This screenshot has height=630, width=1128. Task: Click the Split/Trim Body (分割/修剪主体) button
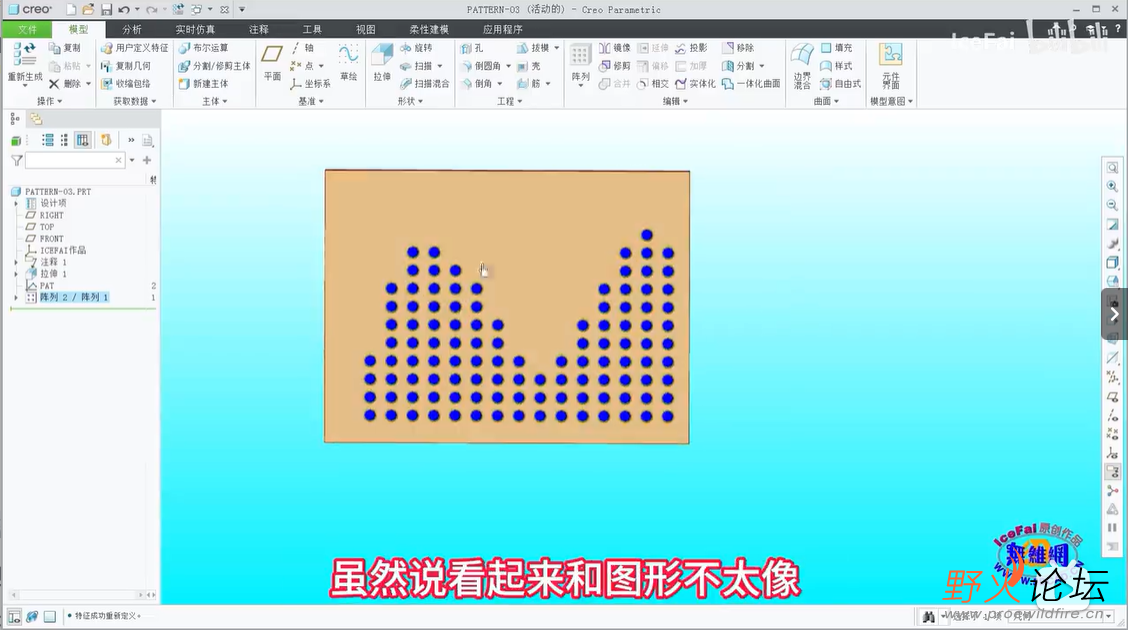click(x=214, y=65)
